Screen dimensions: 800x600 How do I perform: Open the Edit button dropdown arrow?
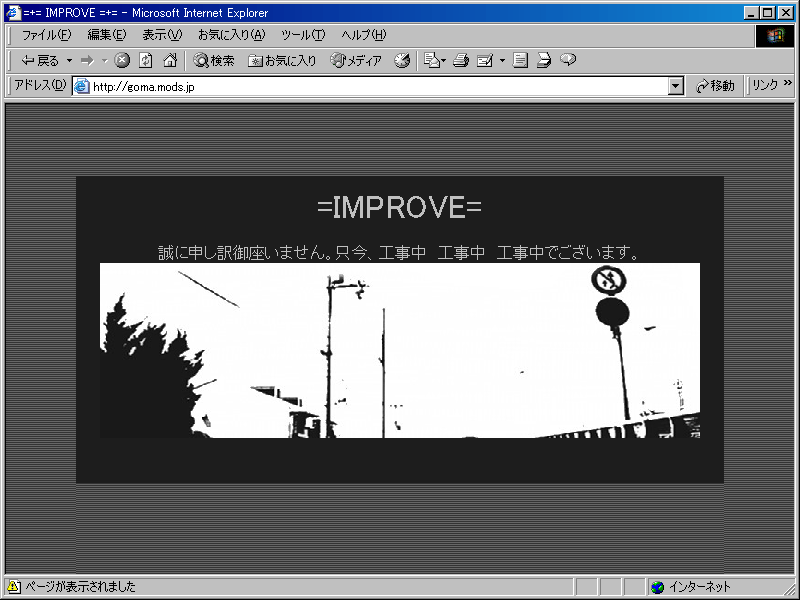tap(502, 61)
